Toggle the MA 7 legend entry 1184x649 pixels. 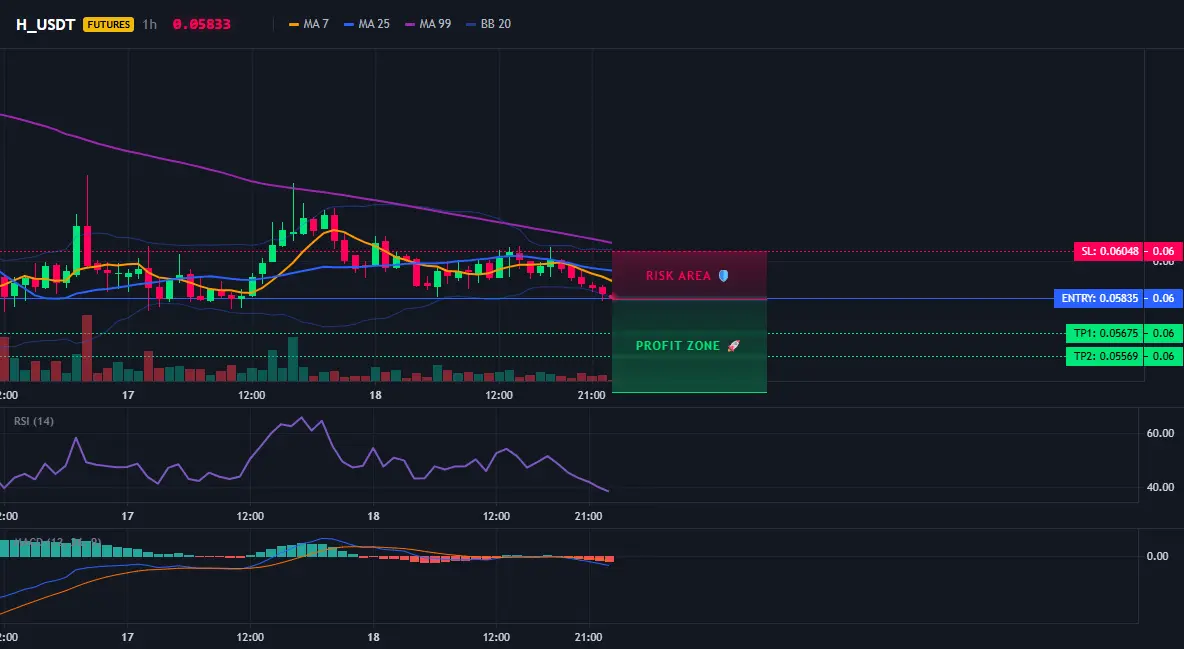[309, 24]
